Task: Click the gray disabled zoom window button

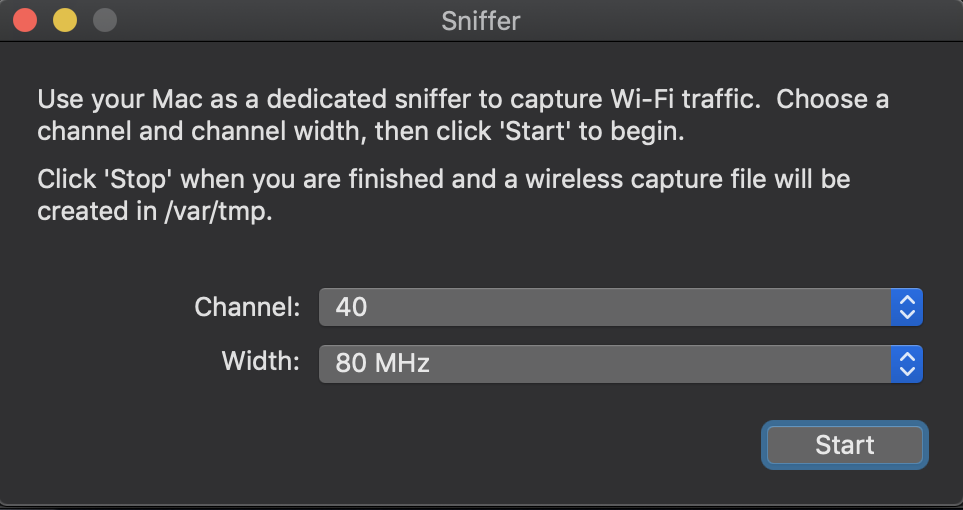Action: click(x=104, y=20)
